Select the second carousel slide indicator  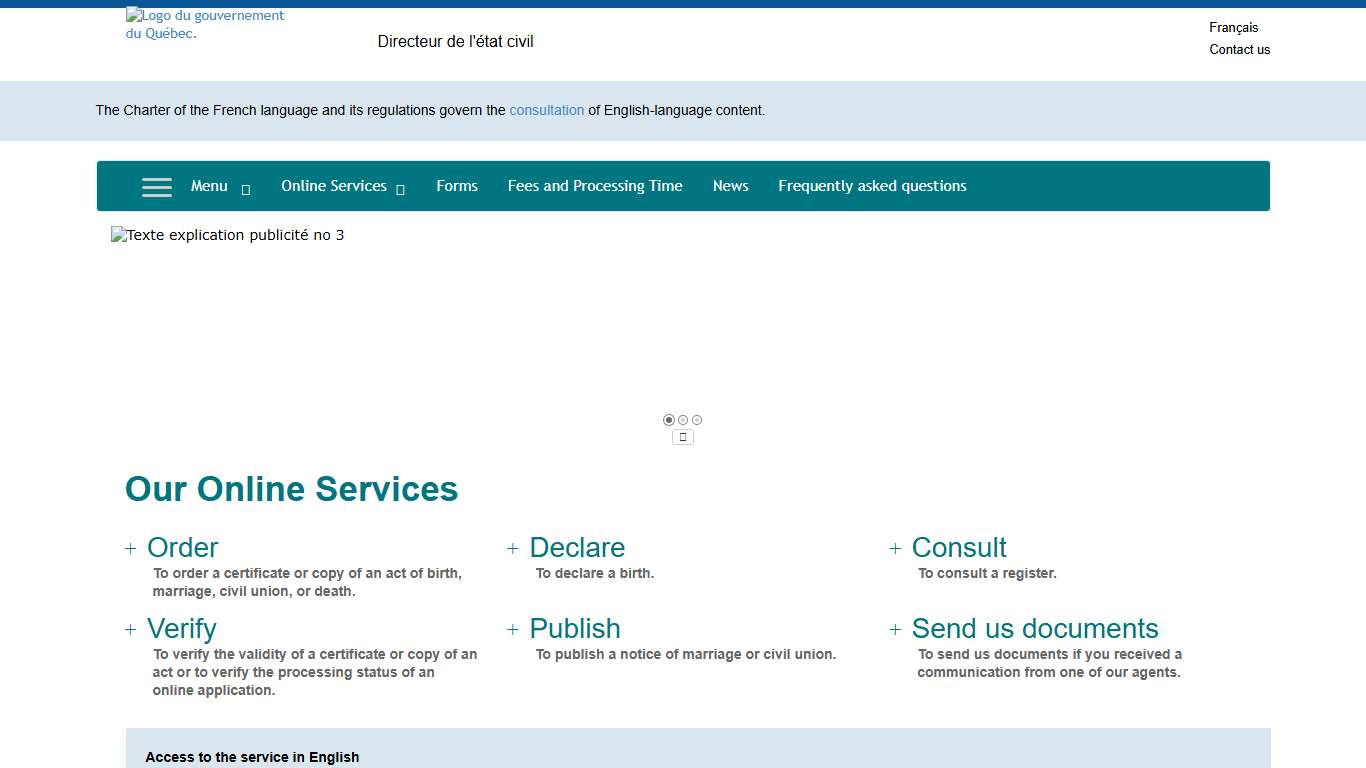[x=683, y=420]
